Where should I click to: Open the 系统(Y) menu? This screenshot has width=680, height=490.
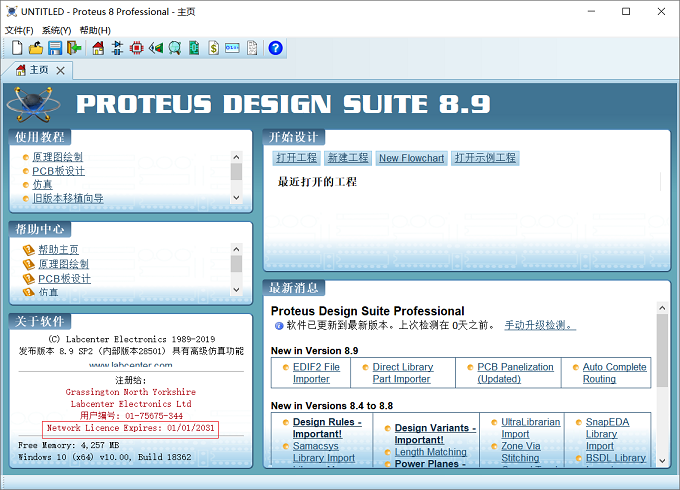pyautogui.click(x=56, y=30)
